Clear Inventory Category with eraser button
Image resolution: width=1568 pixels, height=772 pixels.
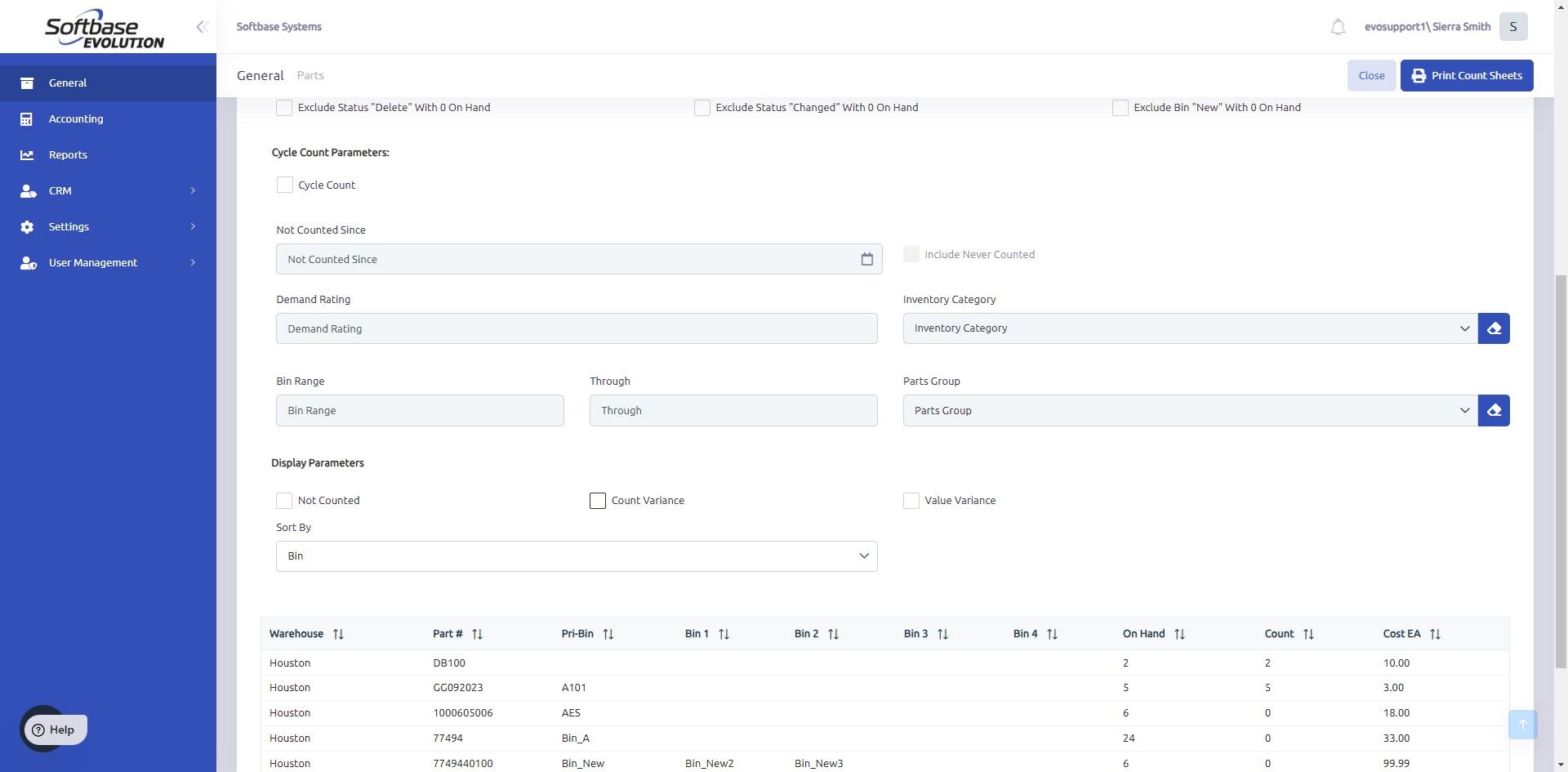point(1494,328)
